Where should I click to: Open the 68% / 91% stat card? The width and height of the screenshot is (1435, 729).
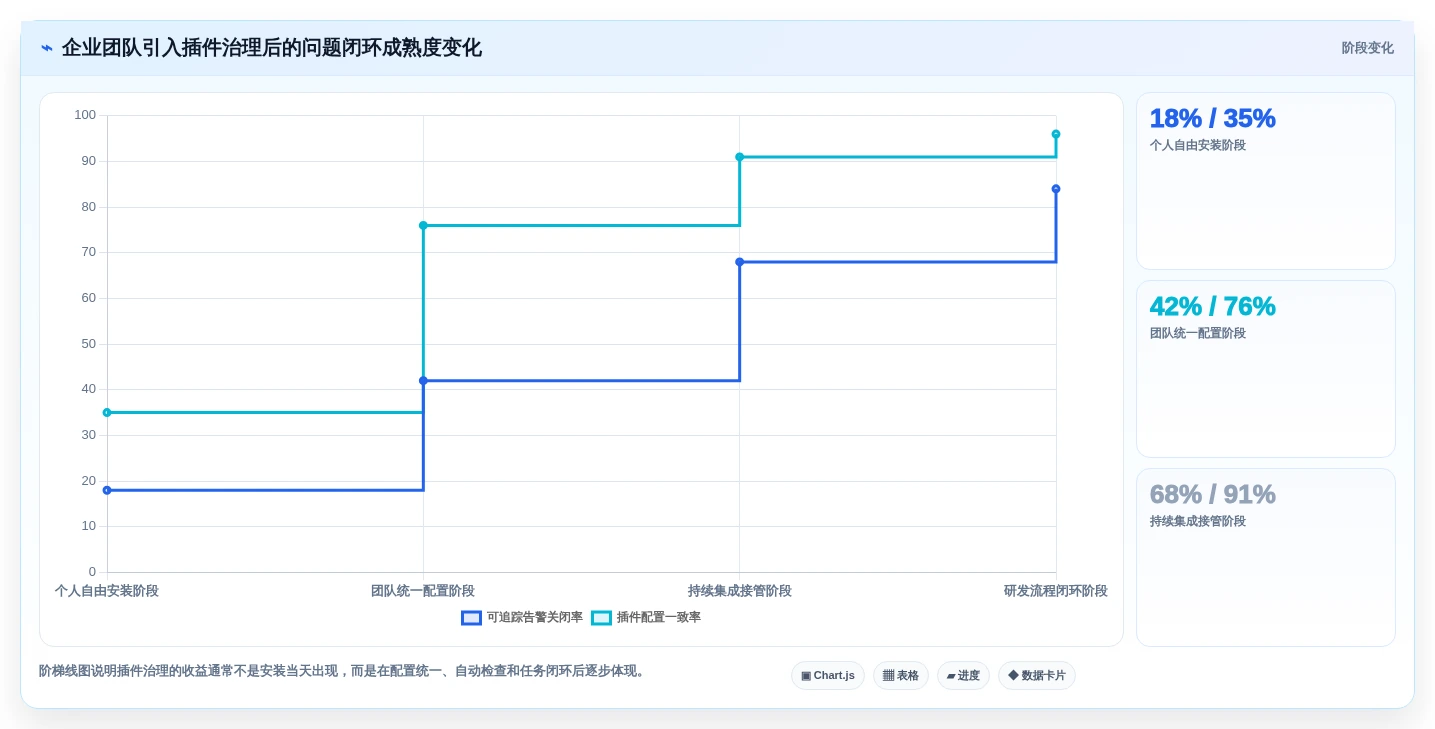coord(1266,557)
